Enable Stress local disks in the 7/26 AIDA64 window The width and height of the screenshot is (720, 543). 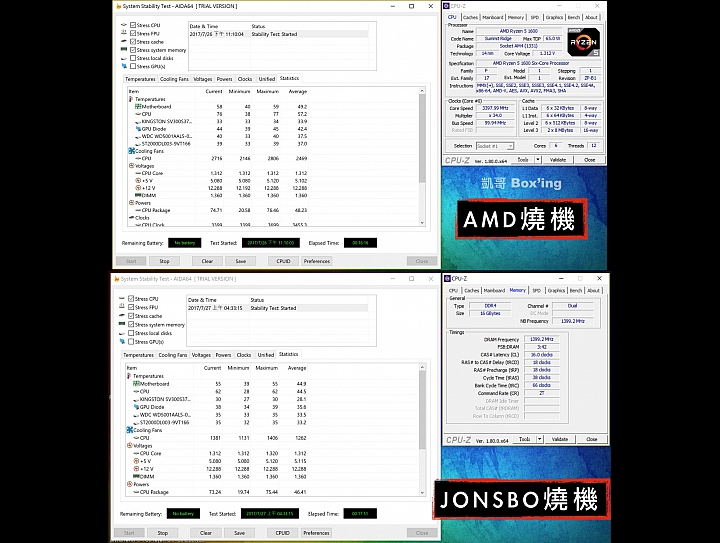[x=133, y=58]
